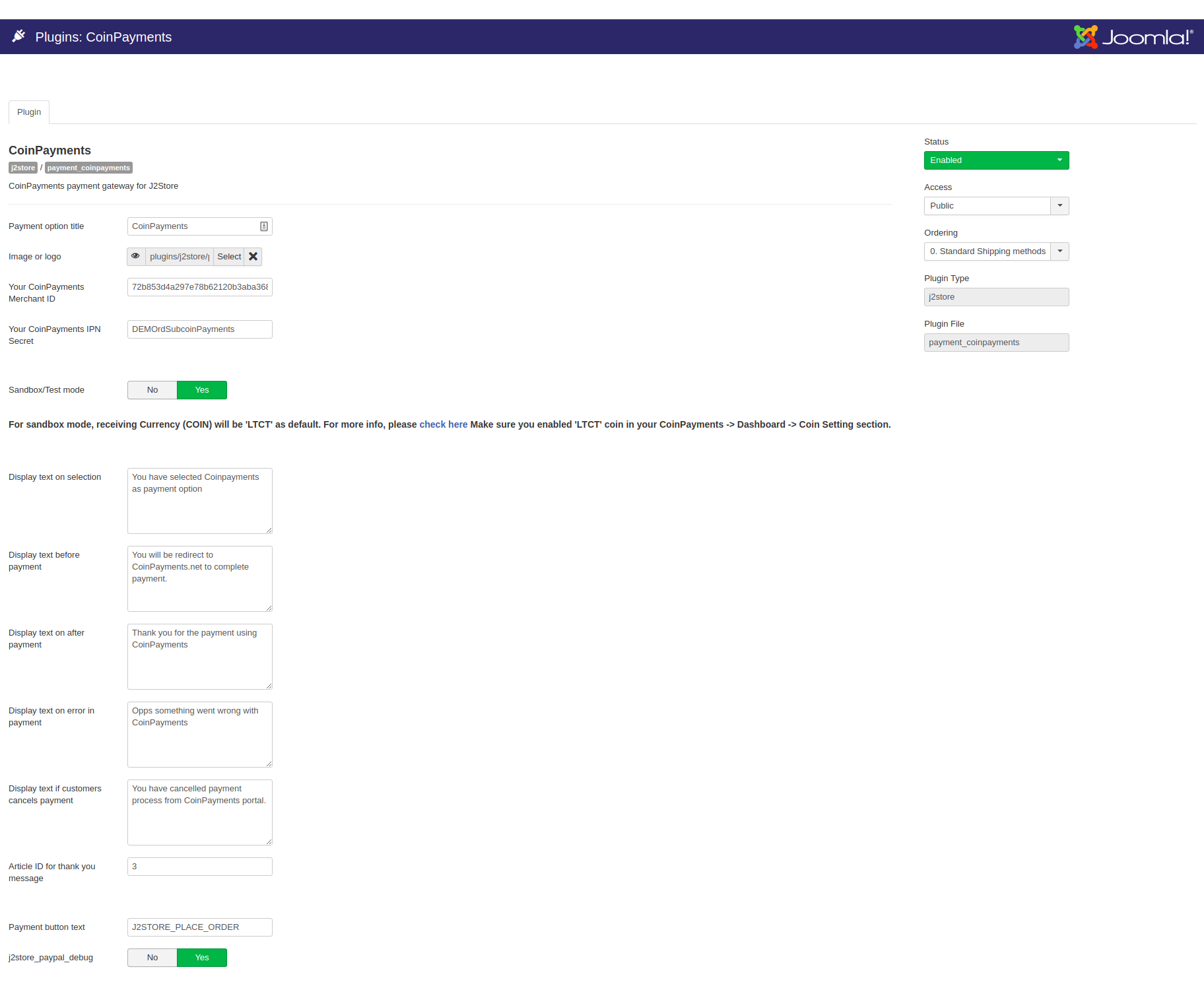
Task: Open the Status Enabled dropdown
Action: (996, 160)
